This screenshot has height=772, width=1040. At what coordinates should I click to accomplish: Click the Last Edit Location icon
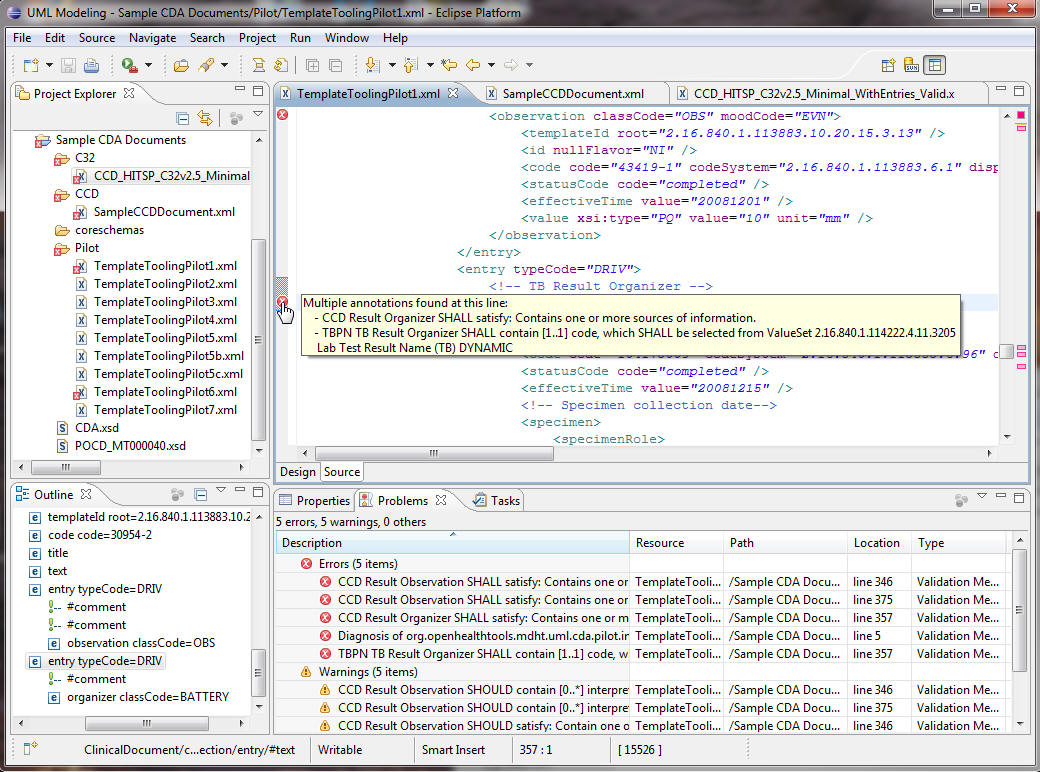coord(449,66)
